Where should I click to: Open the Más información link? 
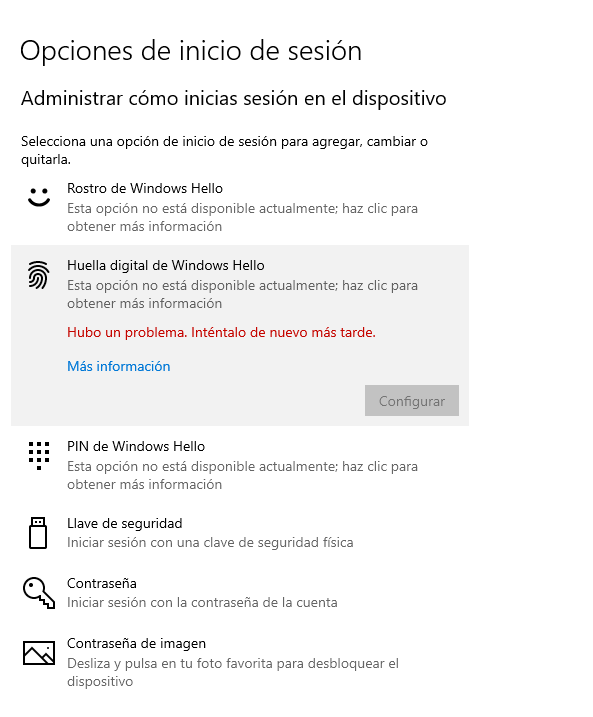point(118,366)
